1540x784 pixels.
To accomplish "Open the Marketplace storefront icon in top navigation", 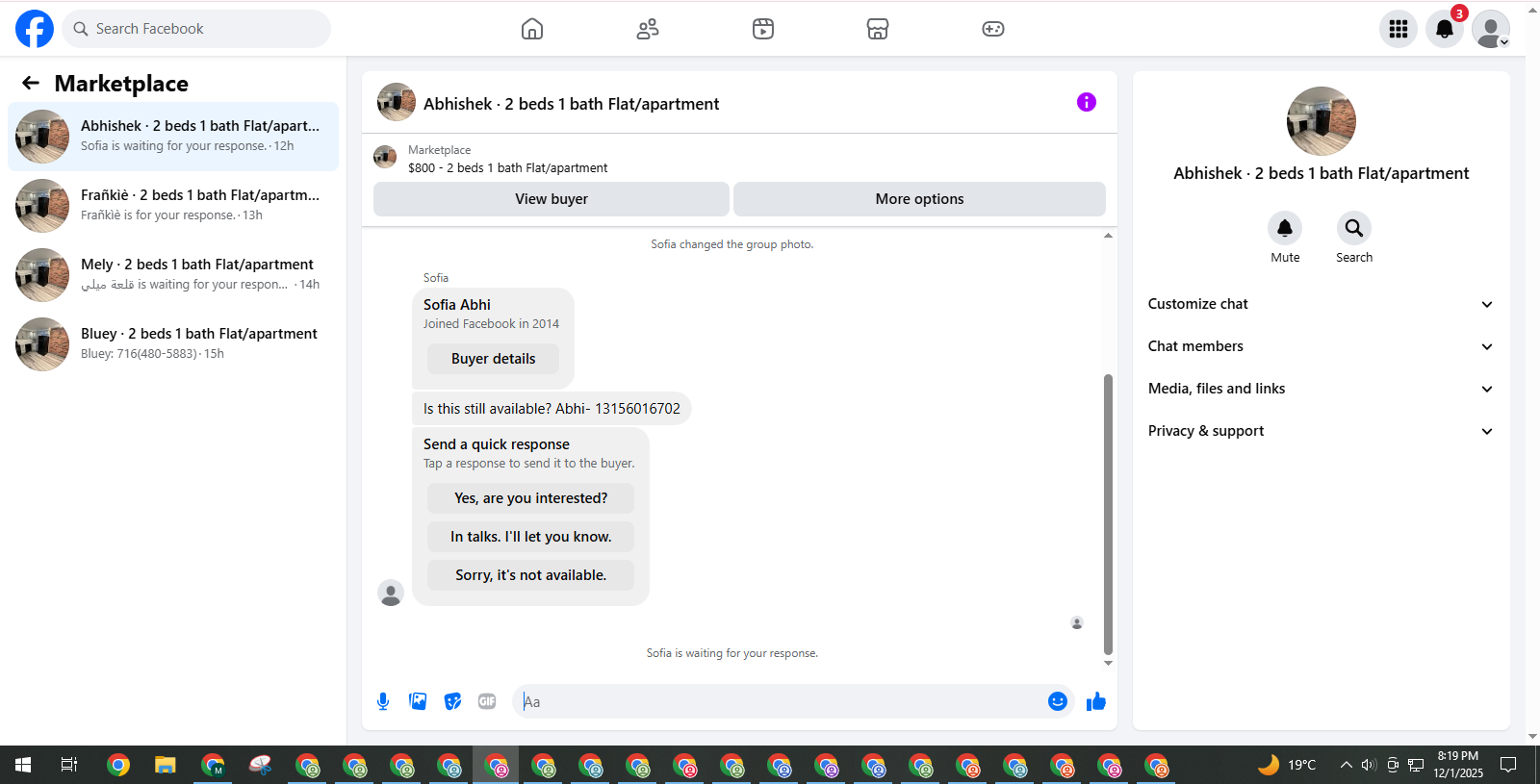I will coord(878,29).
